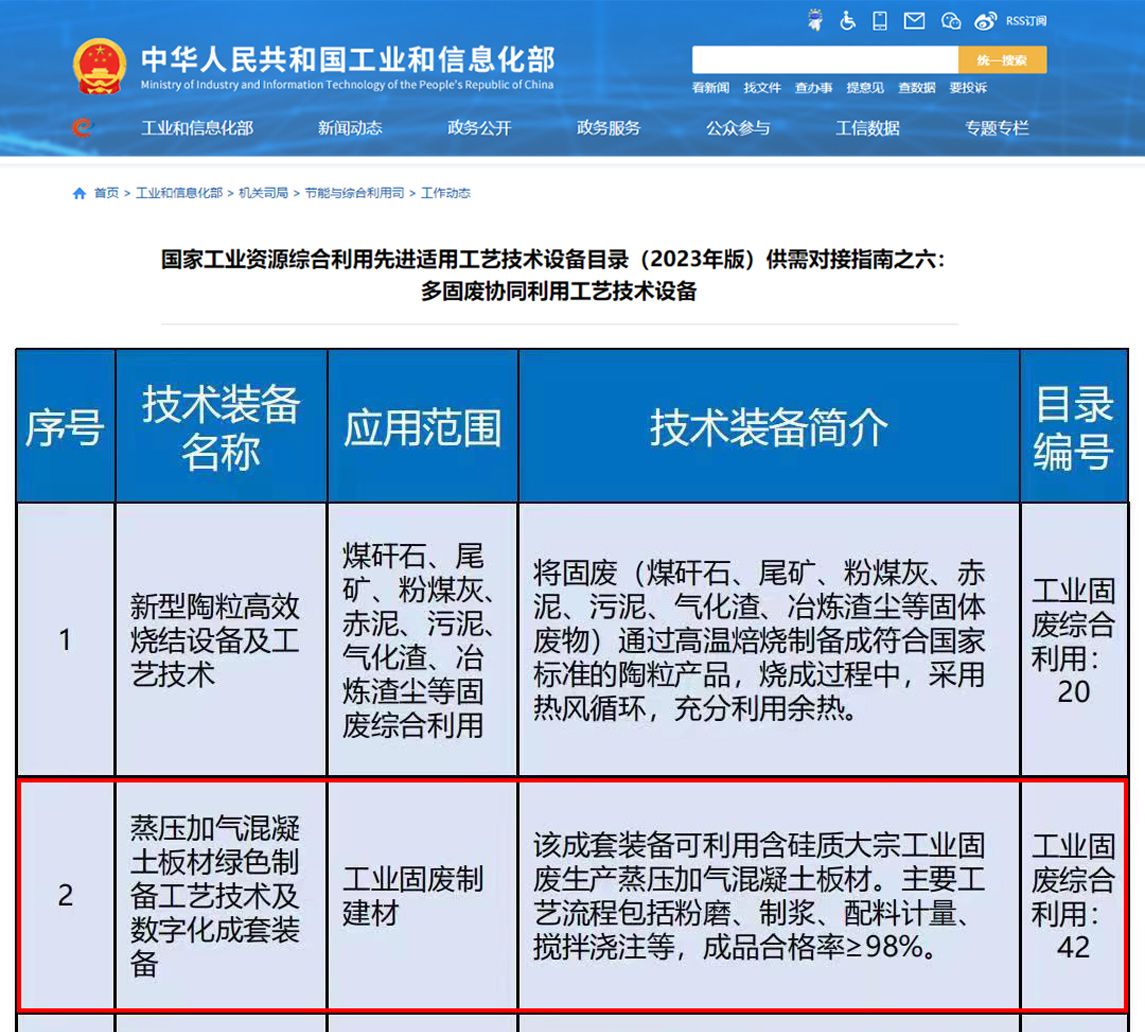Open the wheelchair accessibility mode icon
The height and width of the screenshot is (1032, 1145).
(848, 20)
